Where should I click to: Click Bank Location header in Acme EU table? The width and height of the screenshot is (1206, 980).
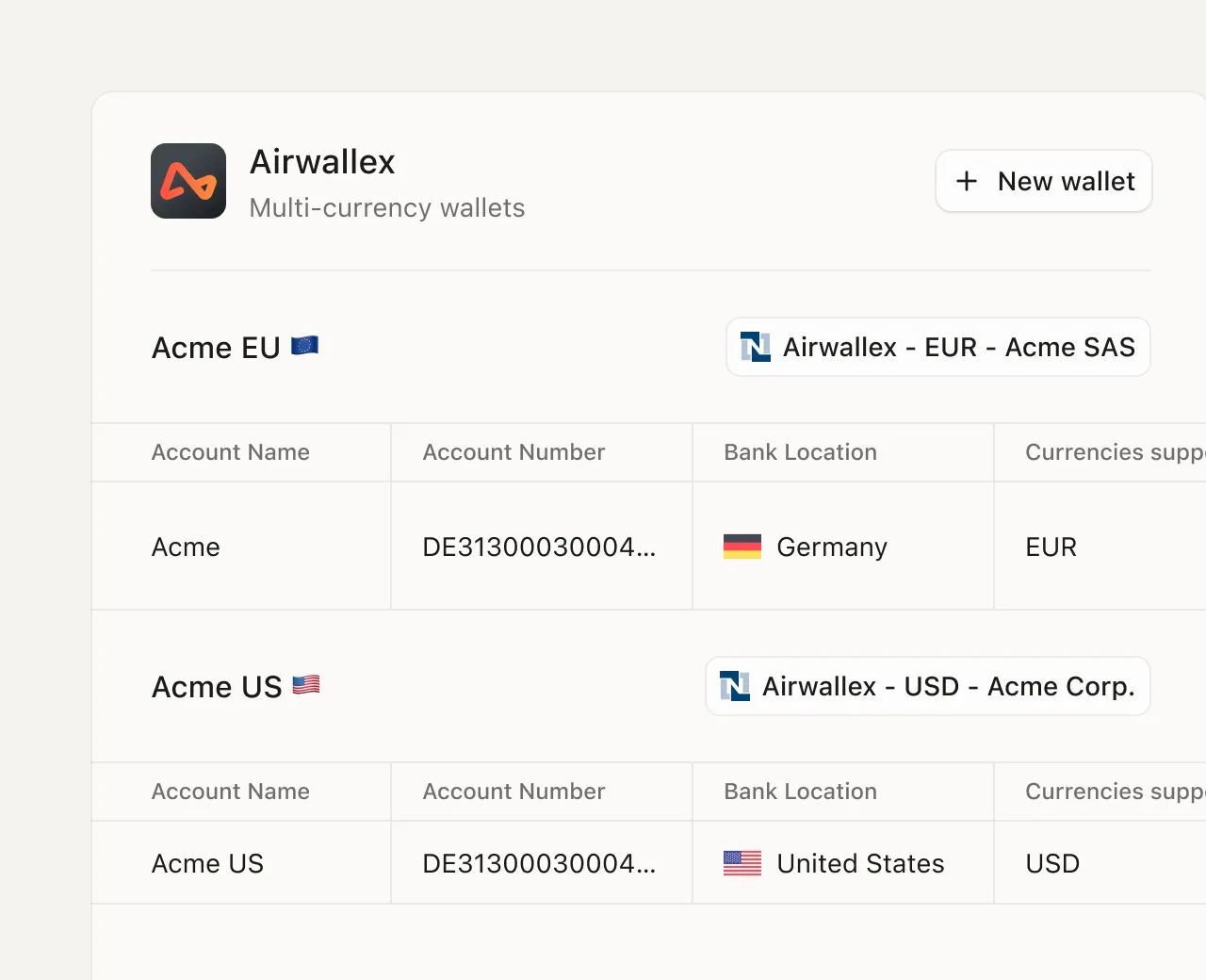click(801, 452)
